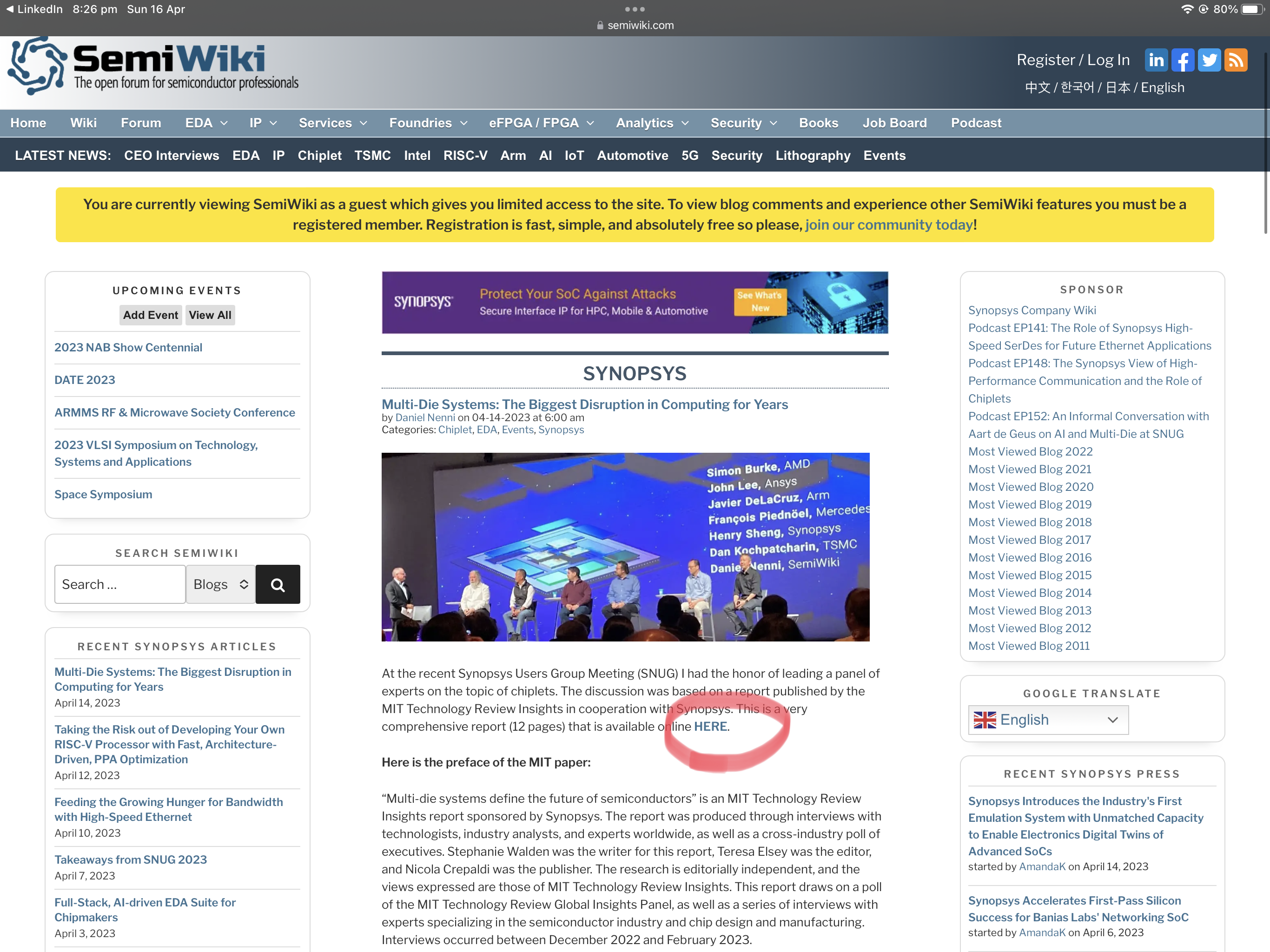Screen dimensions: 1270x952
Task: Open the Synopsys Company Wiki link
Action: coord(1032,310)
